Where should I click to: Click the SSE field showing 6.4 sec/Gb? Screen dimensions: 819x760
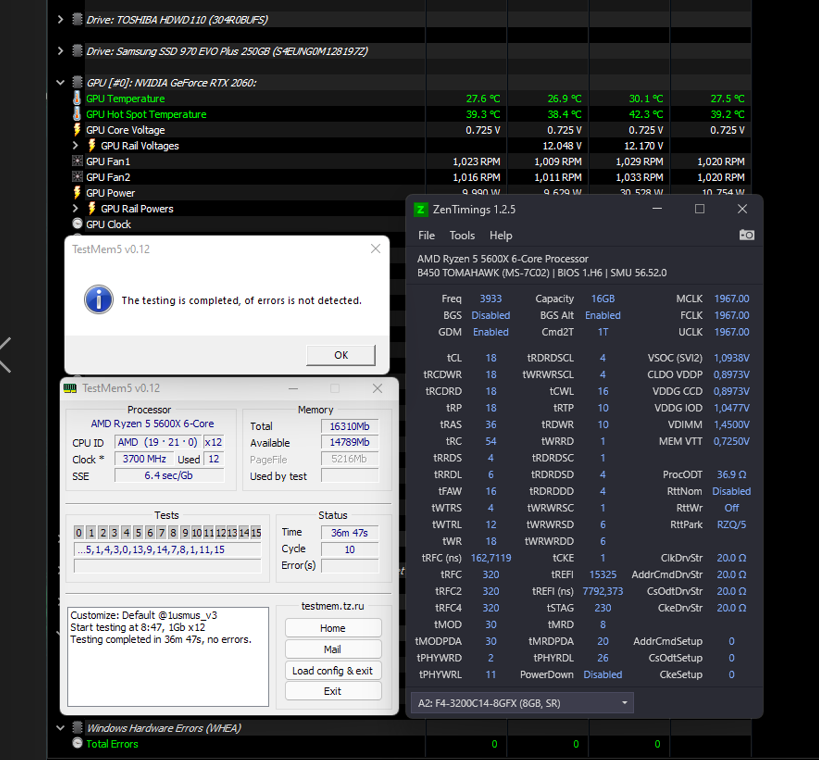coord(169,476)
